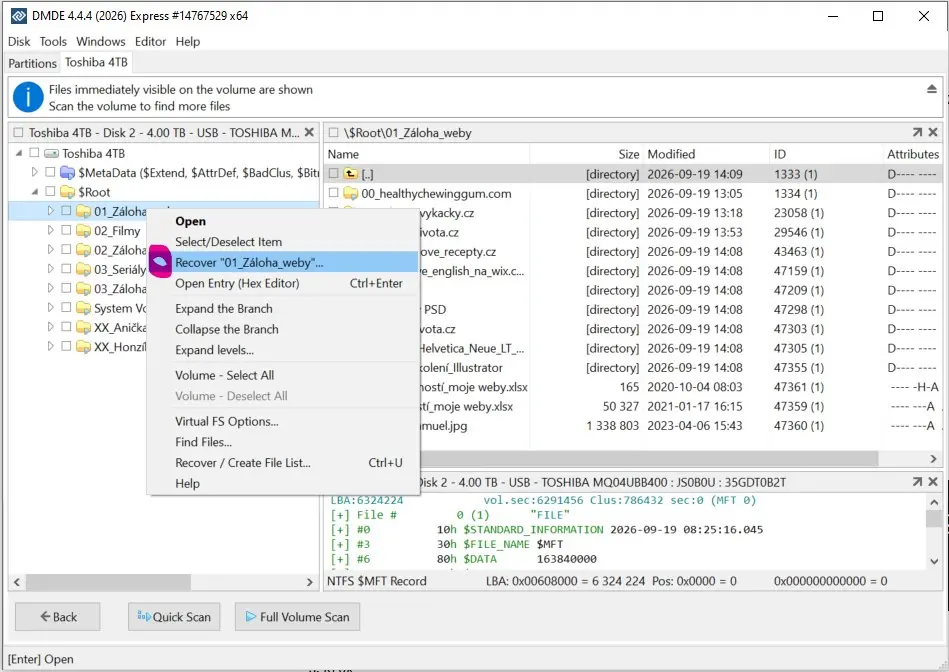The height and width of the screenshot is (672, 949).
Task: Collapse the Toshiba 4TB tree node
Action: tap(19, 153)
